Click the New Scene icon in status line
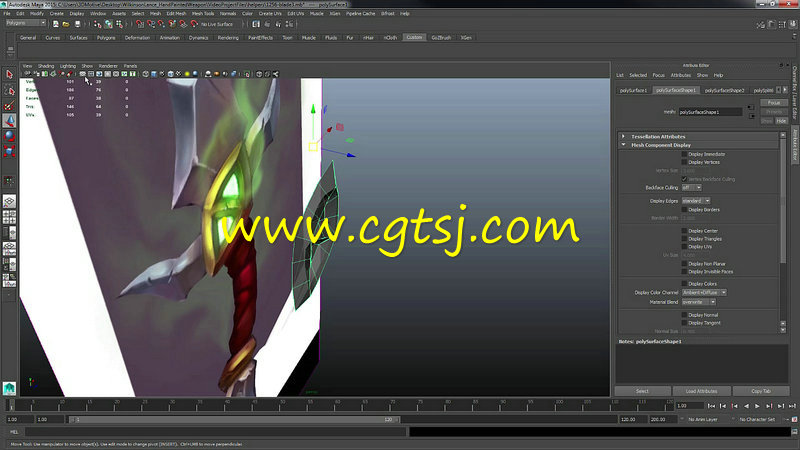 (56, 24)
